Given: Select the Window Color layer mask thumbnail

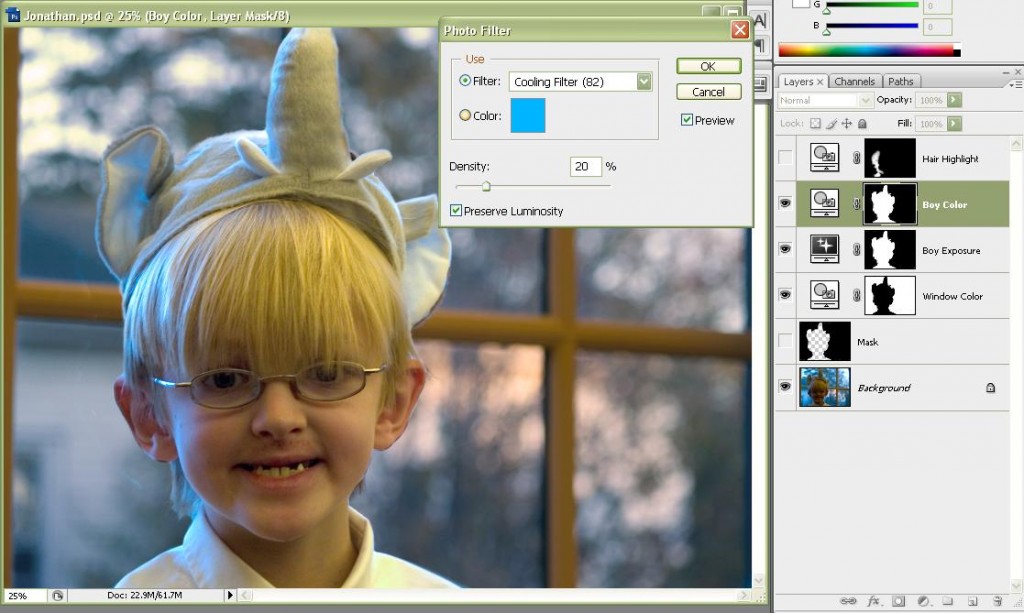Looking at the screenshot, I should (x=890, y=295).
